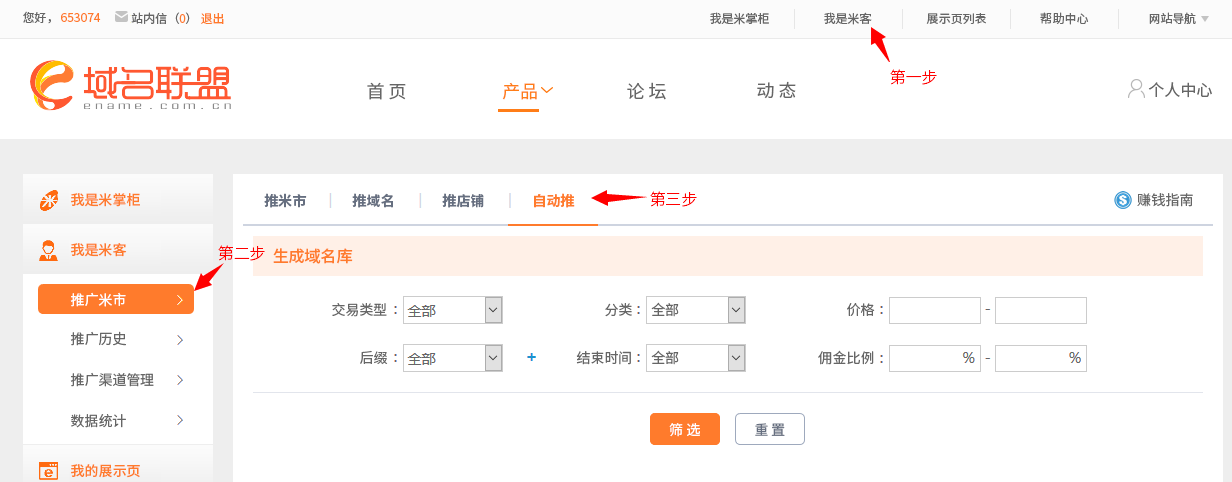Open the 分类 dropdown
The image size is (1232, 482).
tap(696, 310)
